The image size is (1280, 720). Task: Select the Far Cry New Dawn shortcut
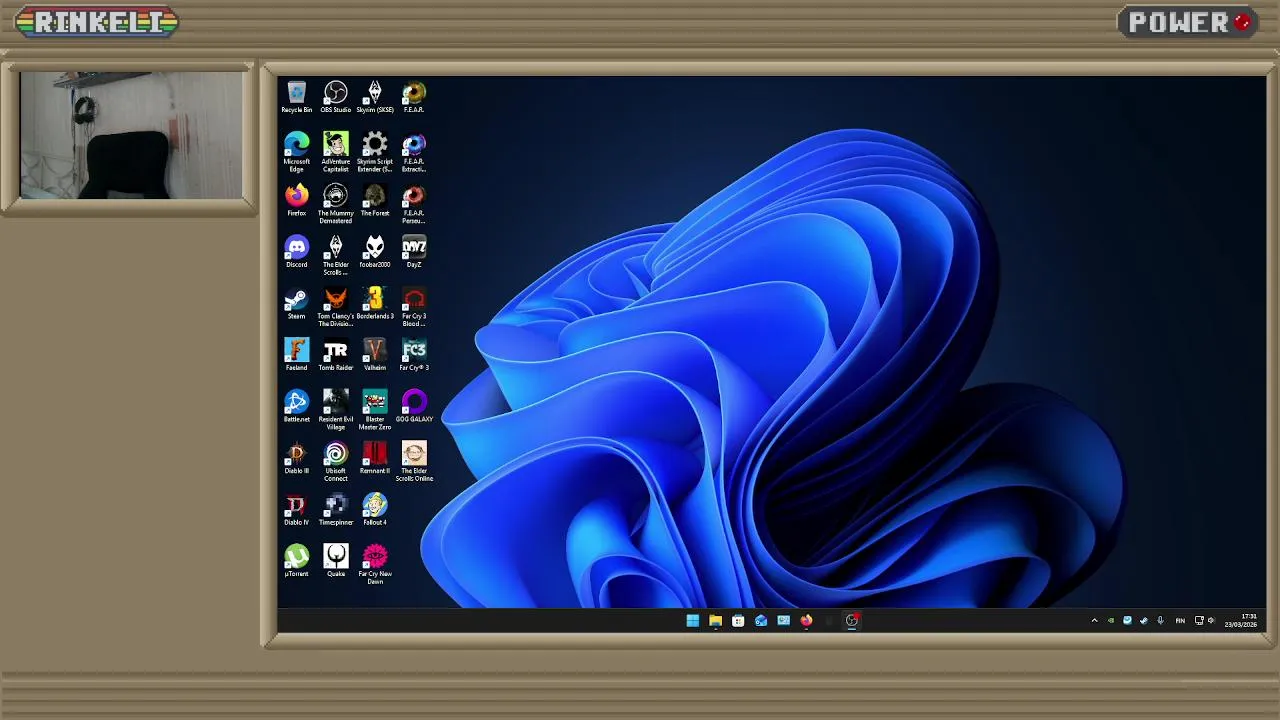pos(375,565)
